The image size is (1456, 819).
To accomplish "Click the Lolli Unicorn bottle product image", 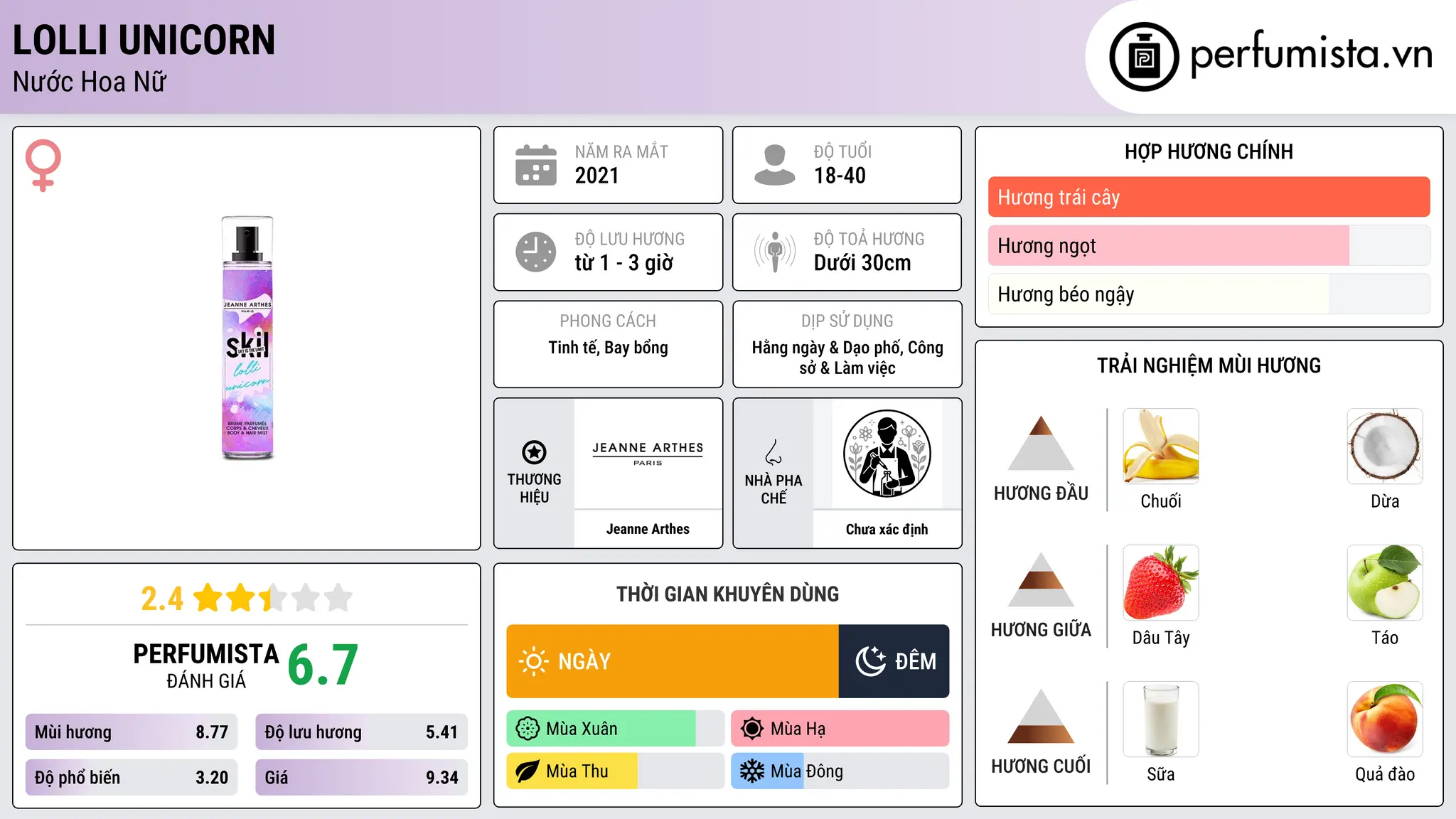I will pos(247,338).
